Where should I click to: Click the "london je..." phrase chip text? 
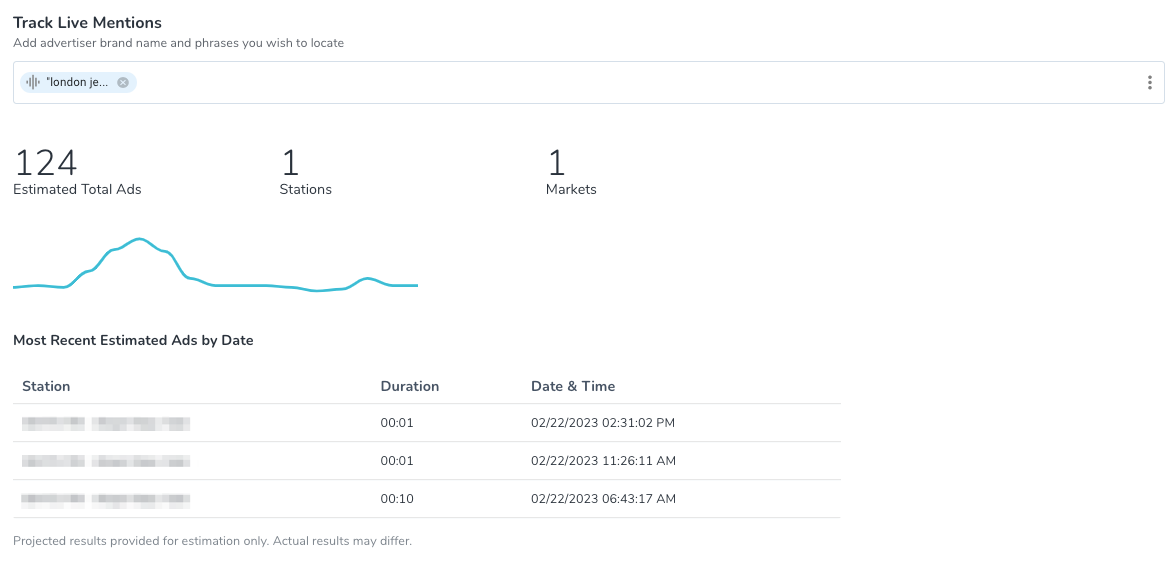pos(77,83)
